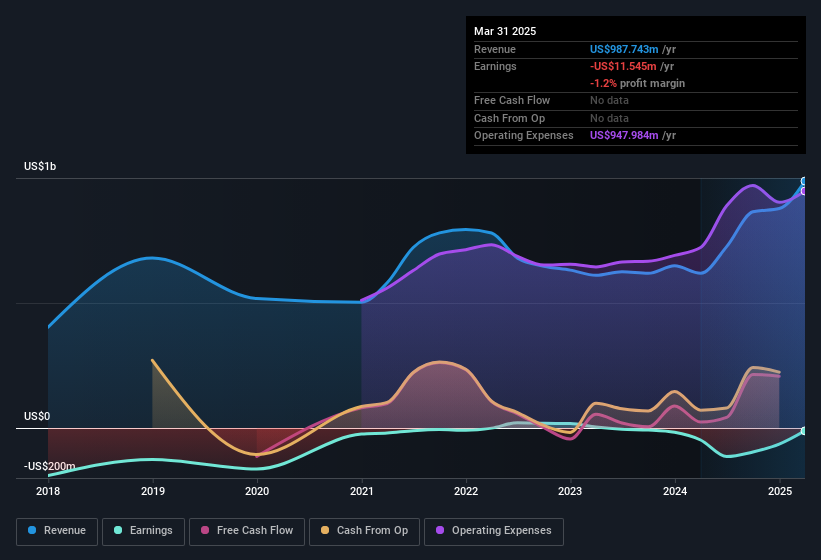Click the Free Cash Flow No data value

coord(609,100)
